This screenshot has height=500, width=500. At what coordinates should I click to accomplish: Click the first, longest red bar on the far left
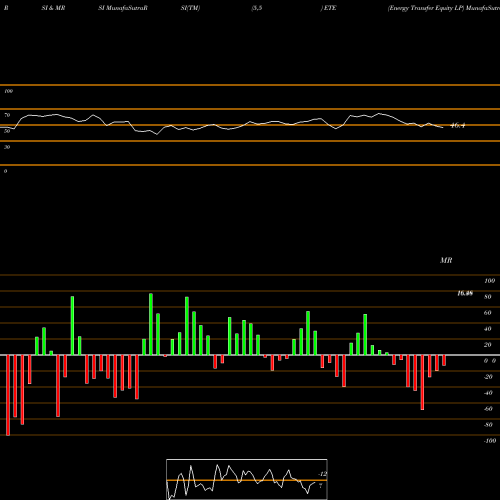[x=8, y=395]
